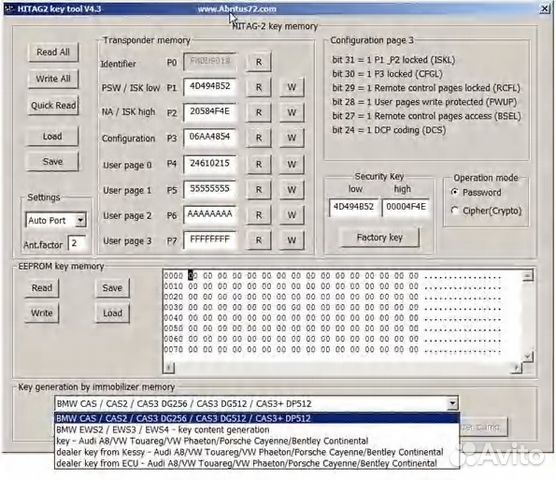
Task: Click P5 field containing 55555555
Action: pyautogui.click(x=210, y=189)
